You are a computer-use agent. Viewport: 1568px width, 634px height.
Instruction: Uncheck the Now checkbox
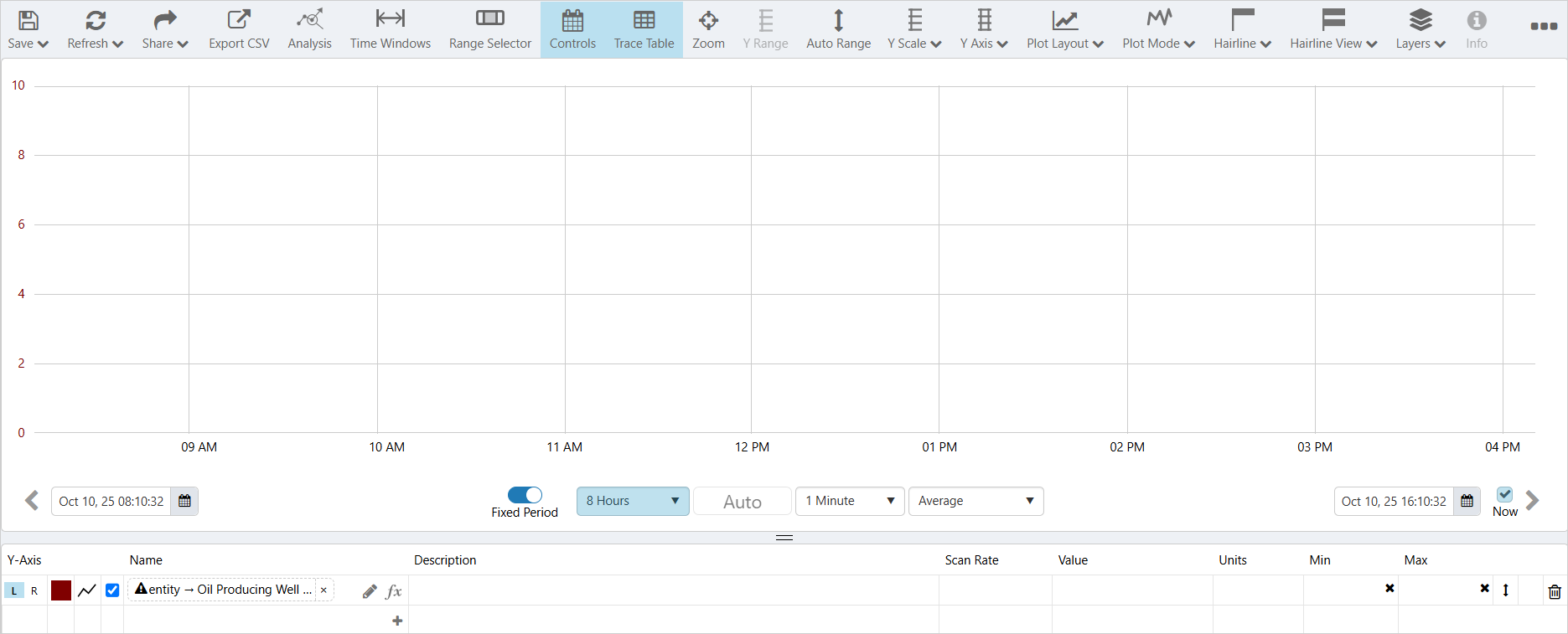click(x=1505, y=494)
